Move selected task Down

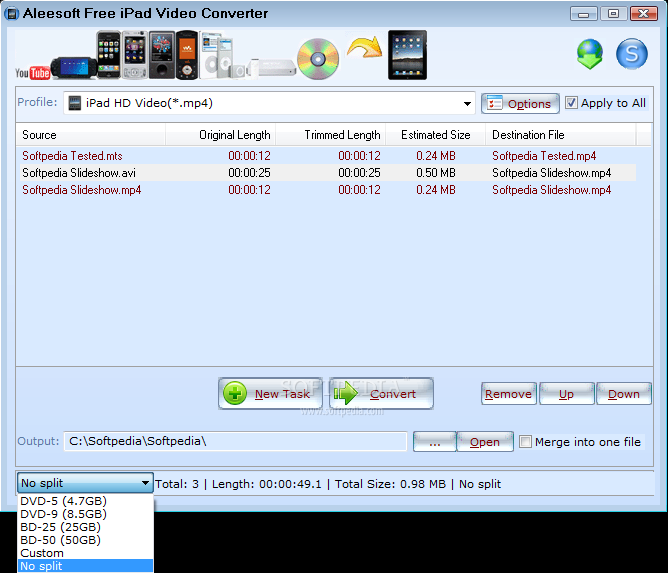coord(624,394)
